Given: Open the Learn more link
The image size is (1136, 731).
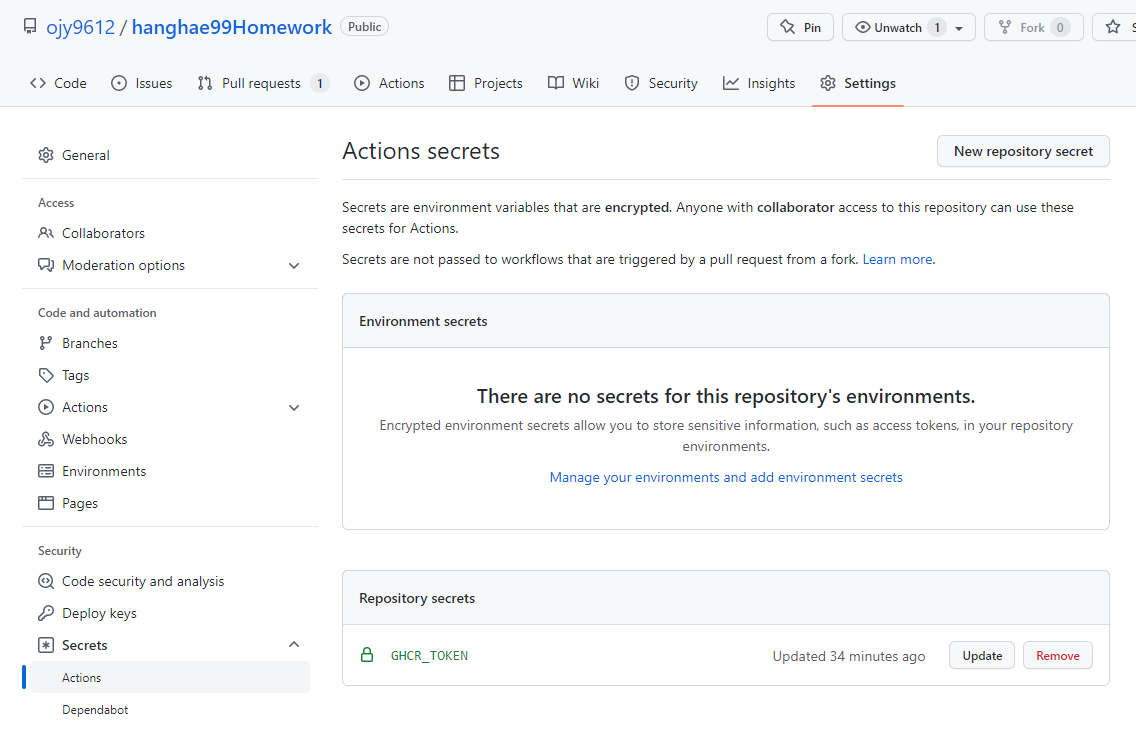Looking at the screenshot, I should pos(897,259).
